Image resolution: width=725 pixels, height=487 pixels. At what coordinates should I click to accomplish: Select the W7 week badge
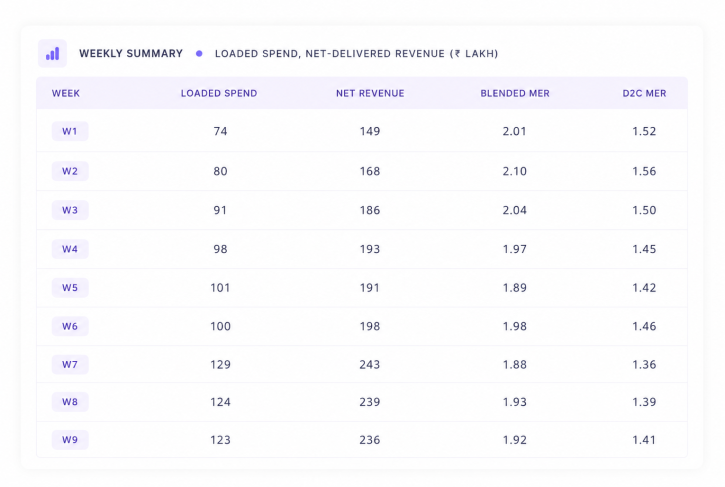point(70,364)
